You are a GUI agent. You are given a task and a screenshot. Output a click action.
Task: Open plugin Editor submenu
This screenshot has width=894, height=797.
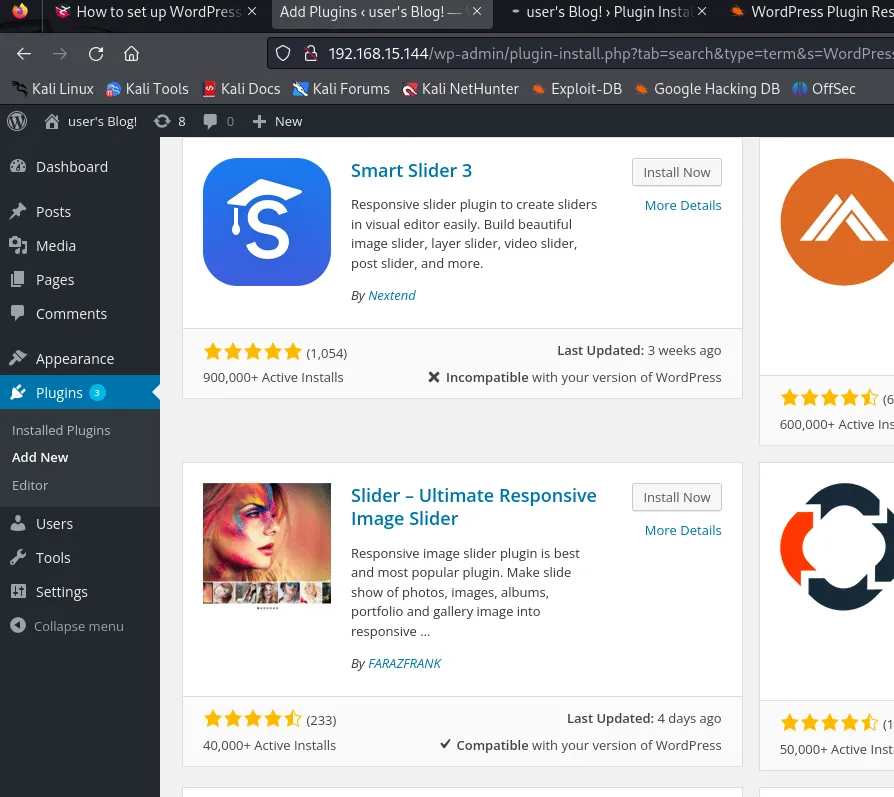pyautogui.click(x=30, y=485)
